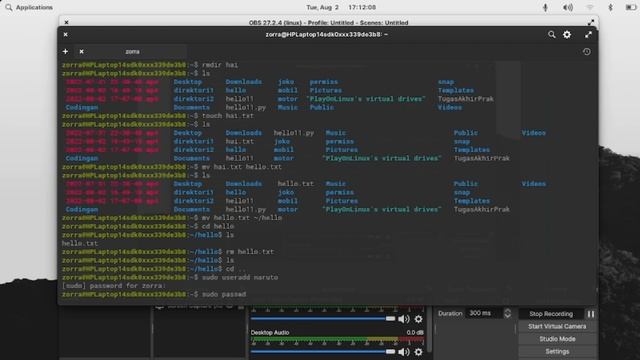Click the 'sudo useradd naruto' command text

click(x=240, y=277)
